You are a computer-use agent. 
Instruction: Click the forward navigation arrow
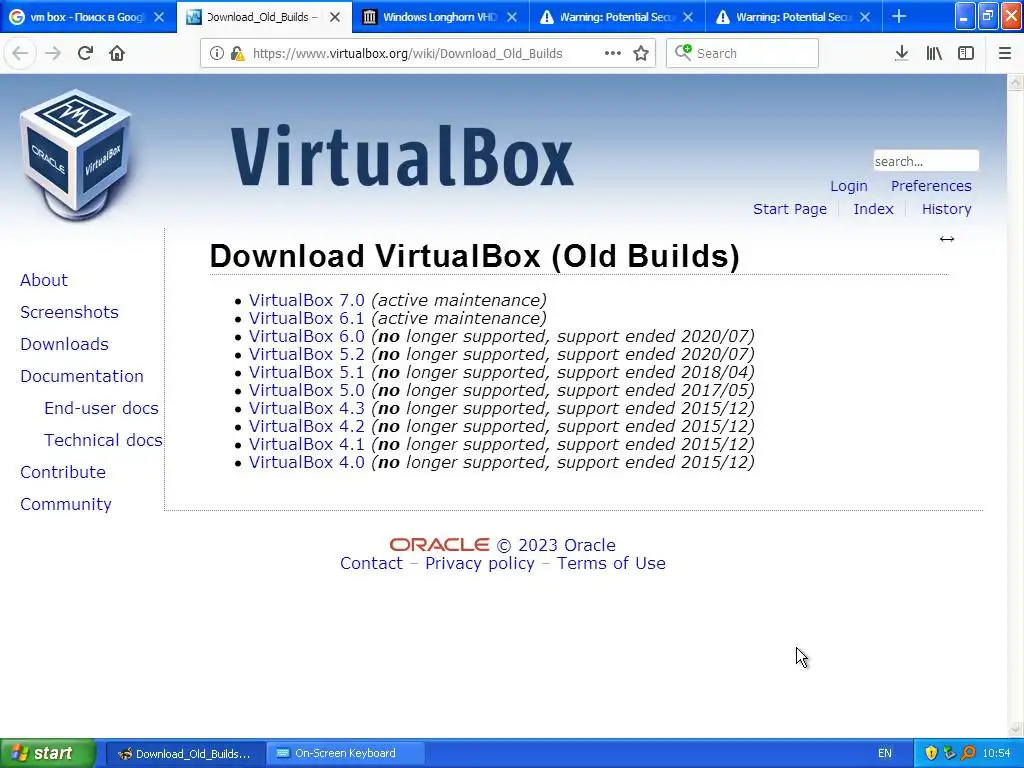tap(53, 53)
